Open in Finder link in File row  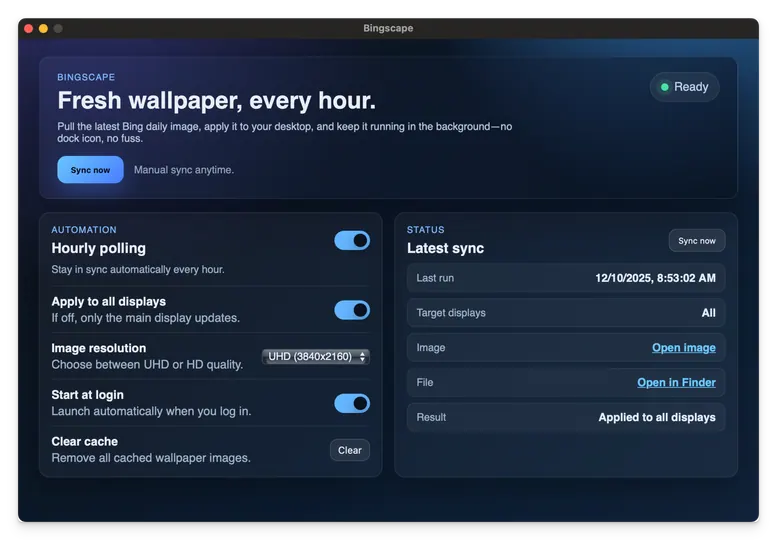click(x=676, y=382)
